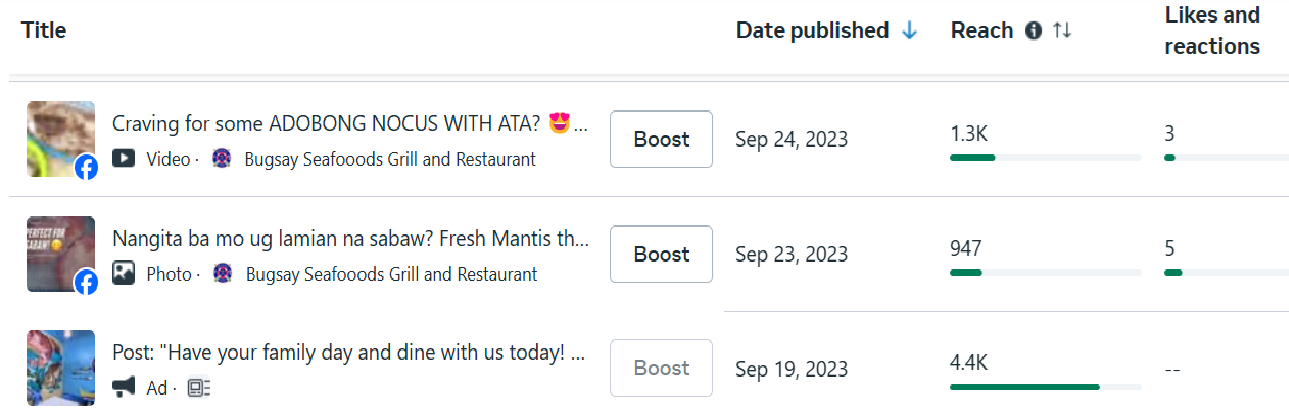Click megaphone Ad icon
Viewport: 1289px width, 415px height.
[124, 388]
